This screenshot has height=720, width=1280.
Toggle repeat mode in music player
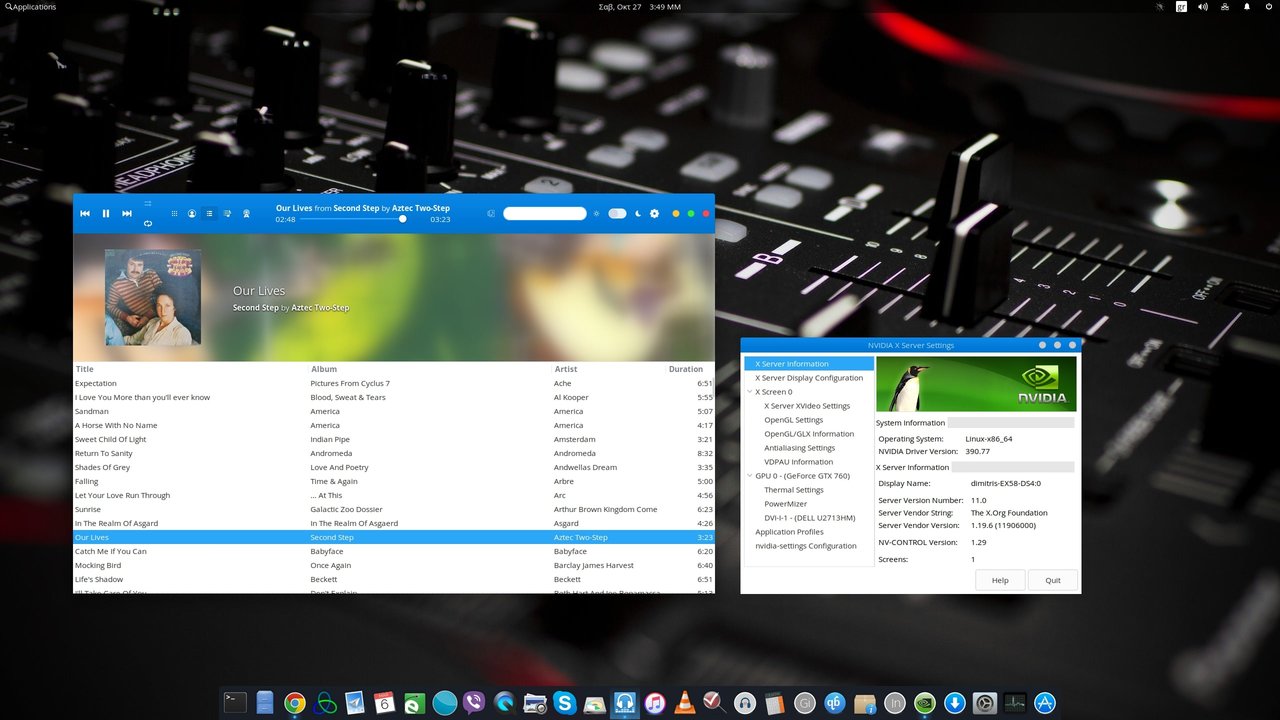coord(148,223)
